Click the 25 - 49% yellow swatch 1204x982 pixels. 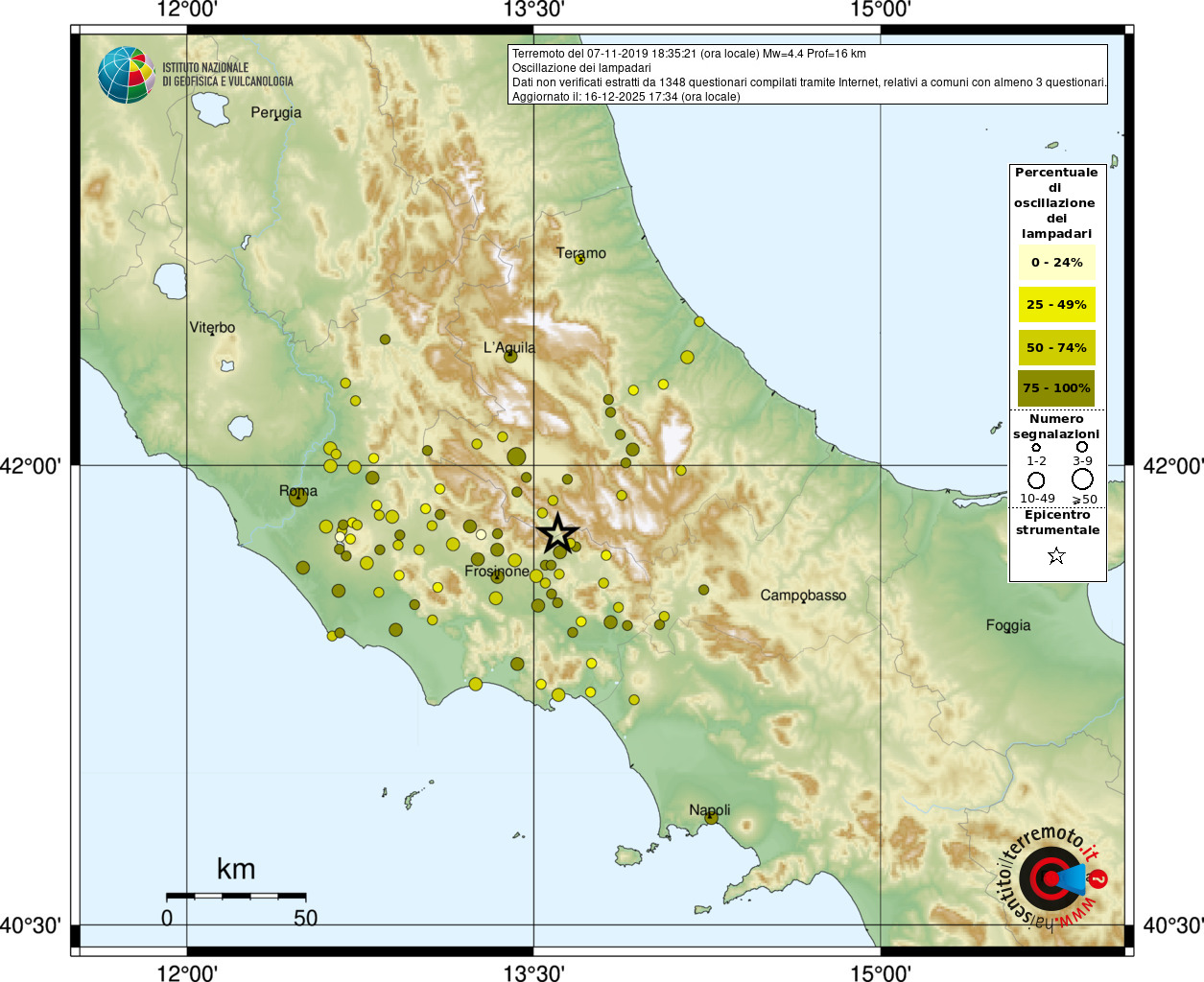tap(1056, 305)
